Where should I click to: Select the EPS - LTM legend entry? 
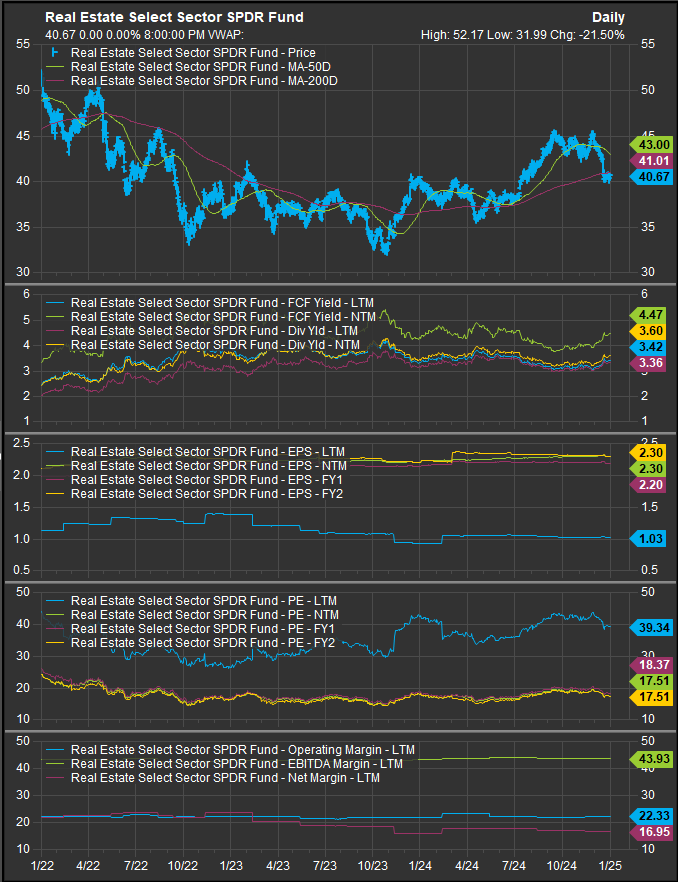pos(207,451)
